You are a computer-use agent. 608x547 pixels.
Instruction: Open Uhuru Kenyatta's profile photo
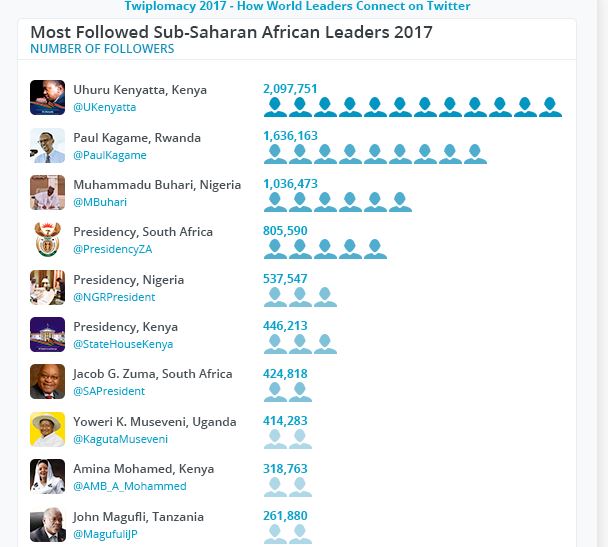click(x=47, y=97)
